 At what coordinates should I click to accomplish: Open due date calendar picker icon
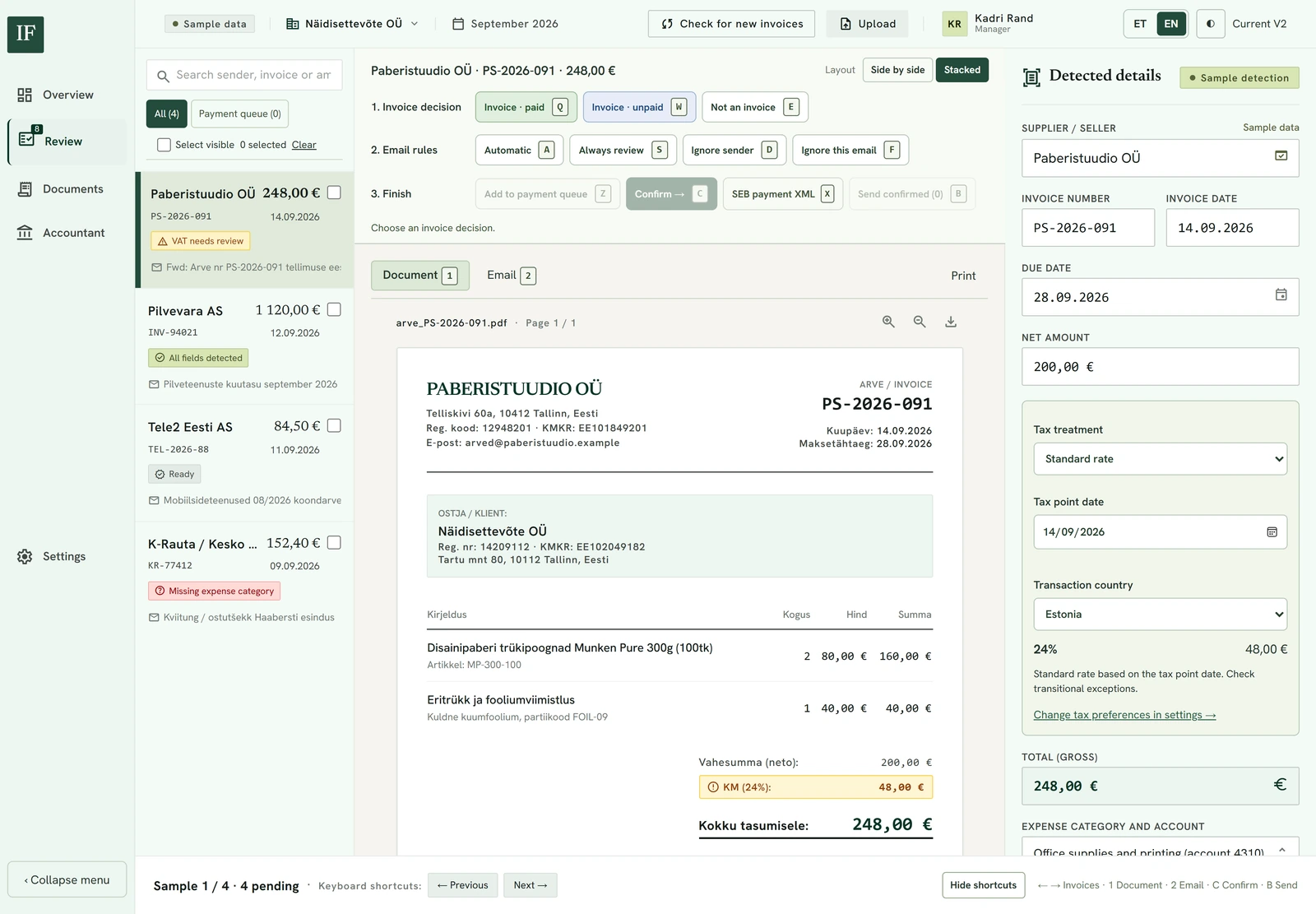pos(1281,295)
